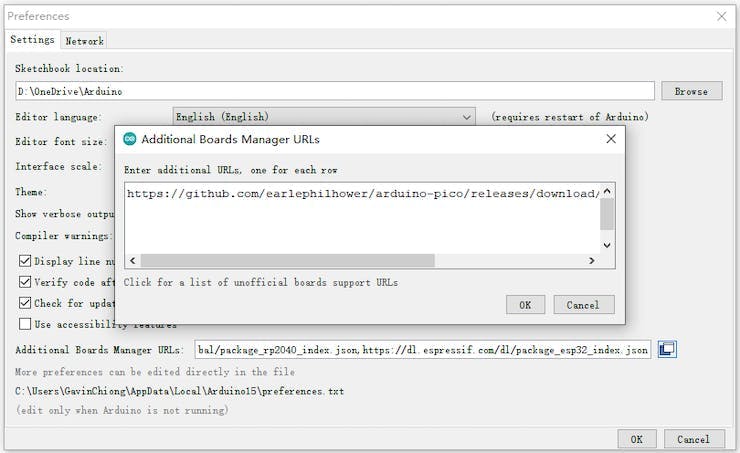Screen dimensions: 740x453
Task: Open the Additional Boards Manager URLs editor icon
Action: (x=667, y=349)
